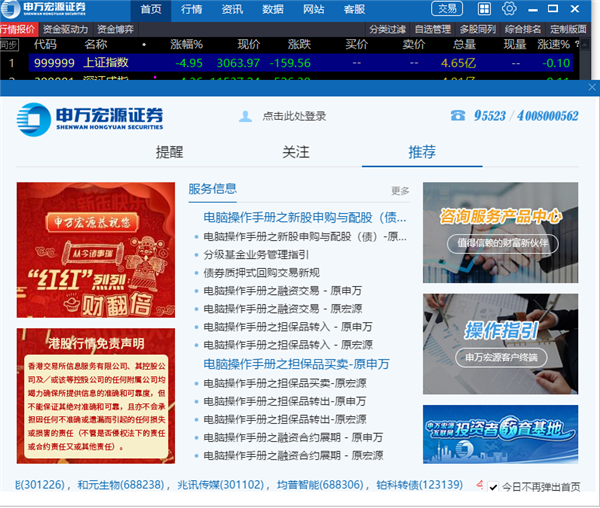Click the user avatar icon beside login text
The image size is (600, 508).
coord(245,116)
